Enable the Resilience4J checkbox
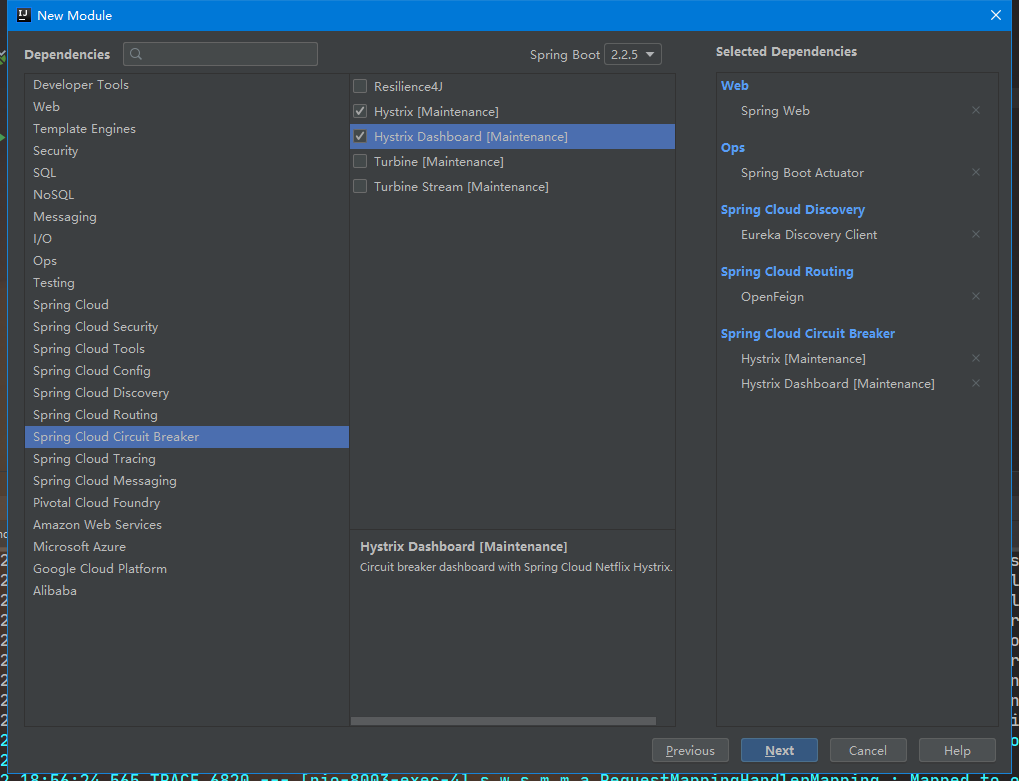Screen dimensions: 1019x781 click(x=360, y=86)
